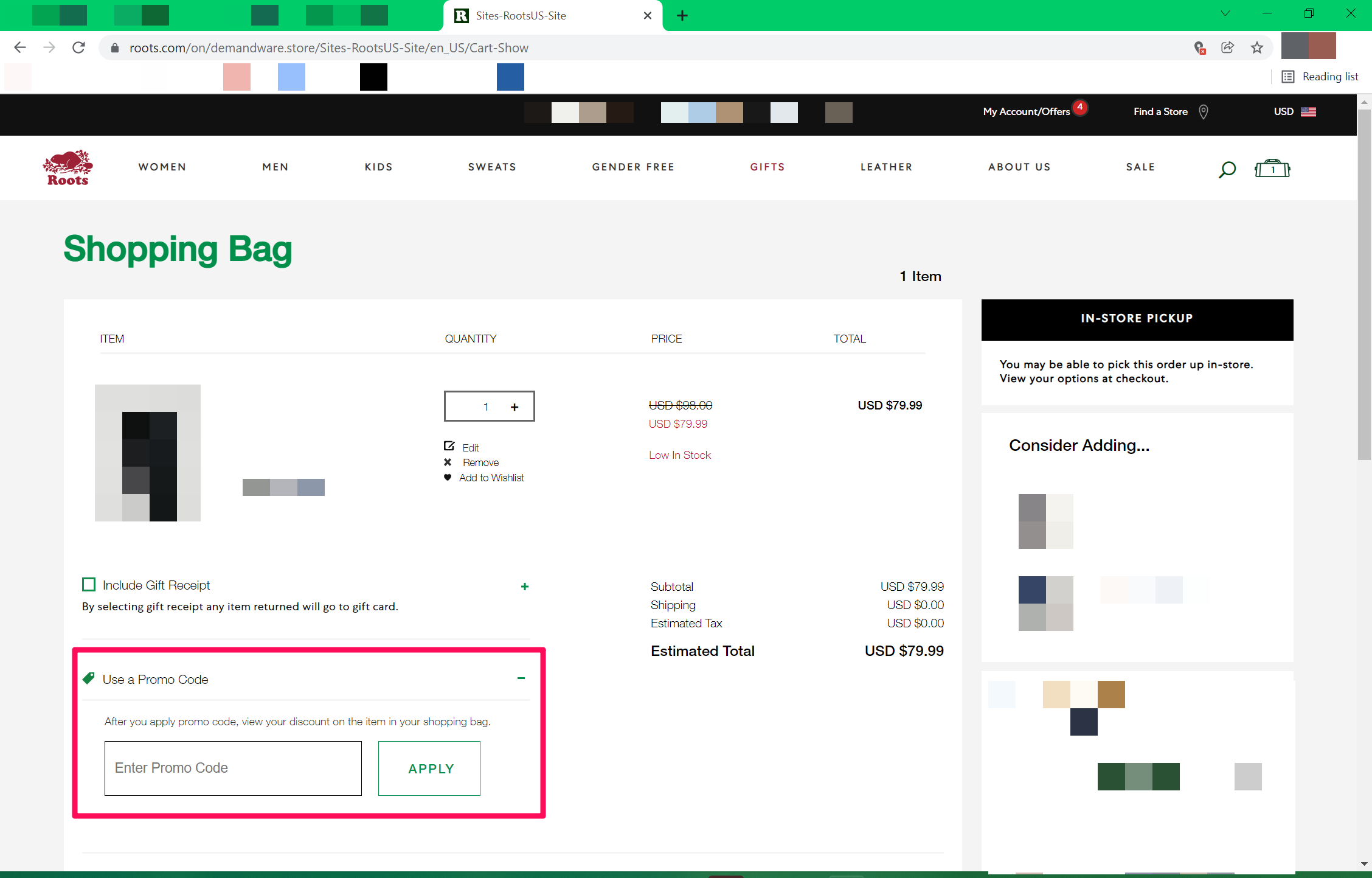Close the Sites-RootsUS-Site tab
1372x878 pixels.
647,16
